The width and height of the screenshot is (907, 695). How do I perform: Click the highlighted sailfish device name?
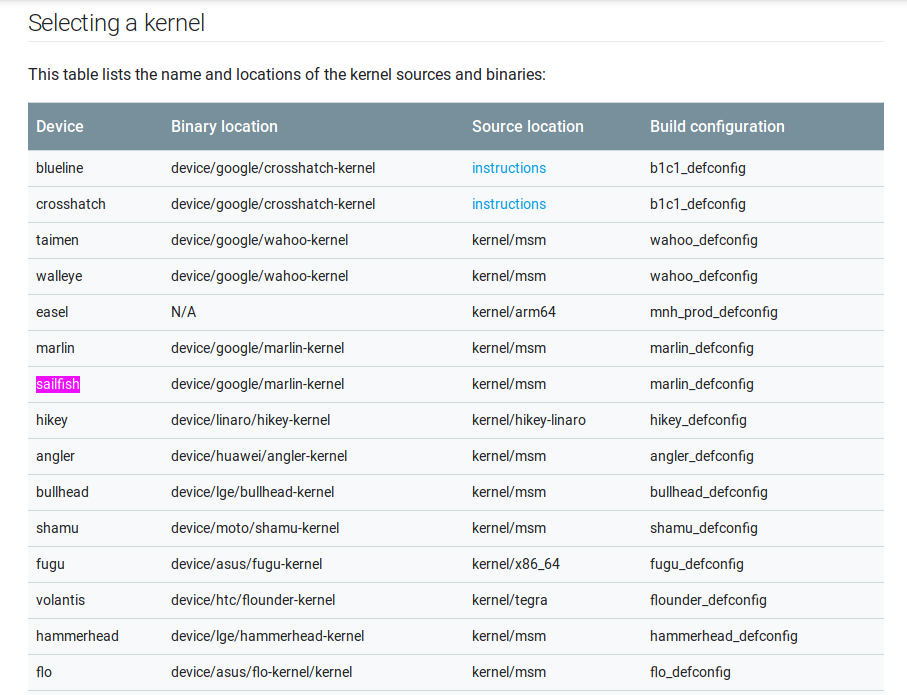(58, 384)
